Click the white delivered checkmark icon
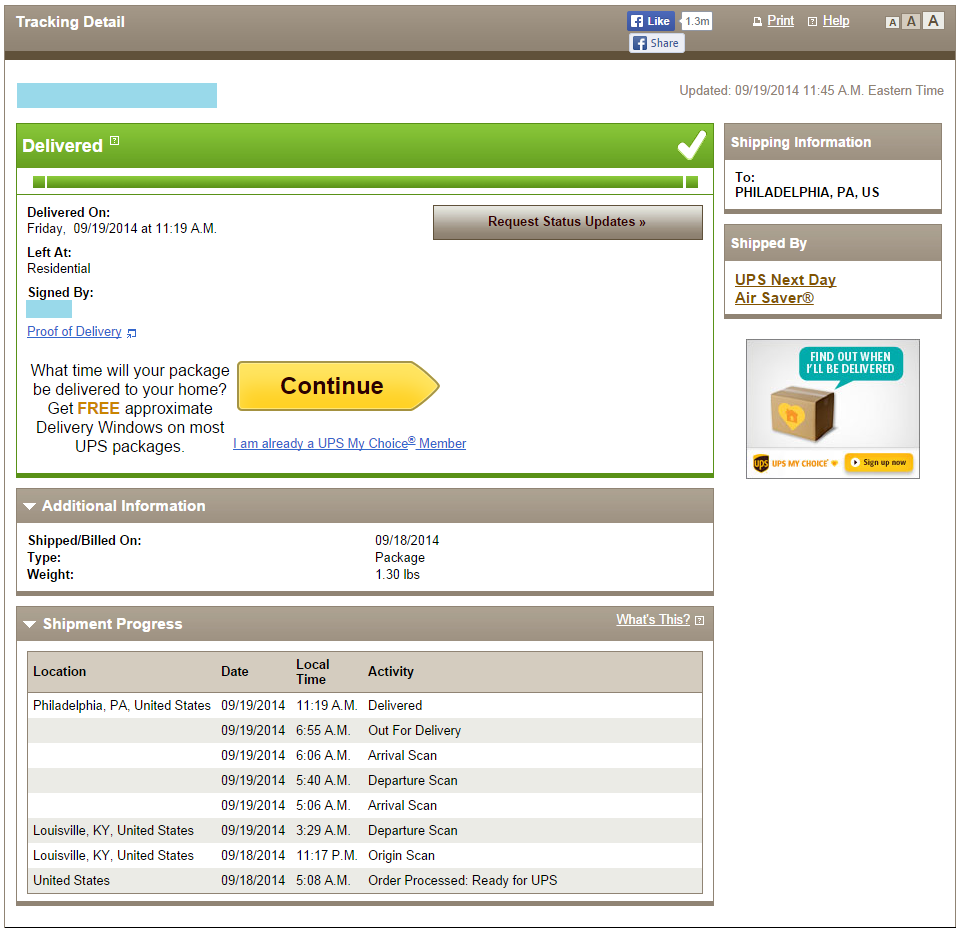Viewport: 962px width, 934px height. [691, 145]
